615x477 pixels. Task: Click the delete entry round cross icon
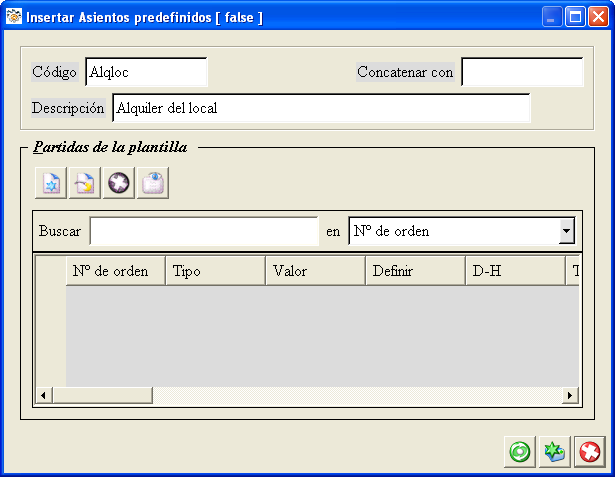coord(119,183)
